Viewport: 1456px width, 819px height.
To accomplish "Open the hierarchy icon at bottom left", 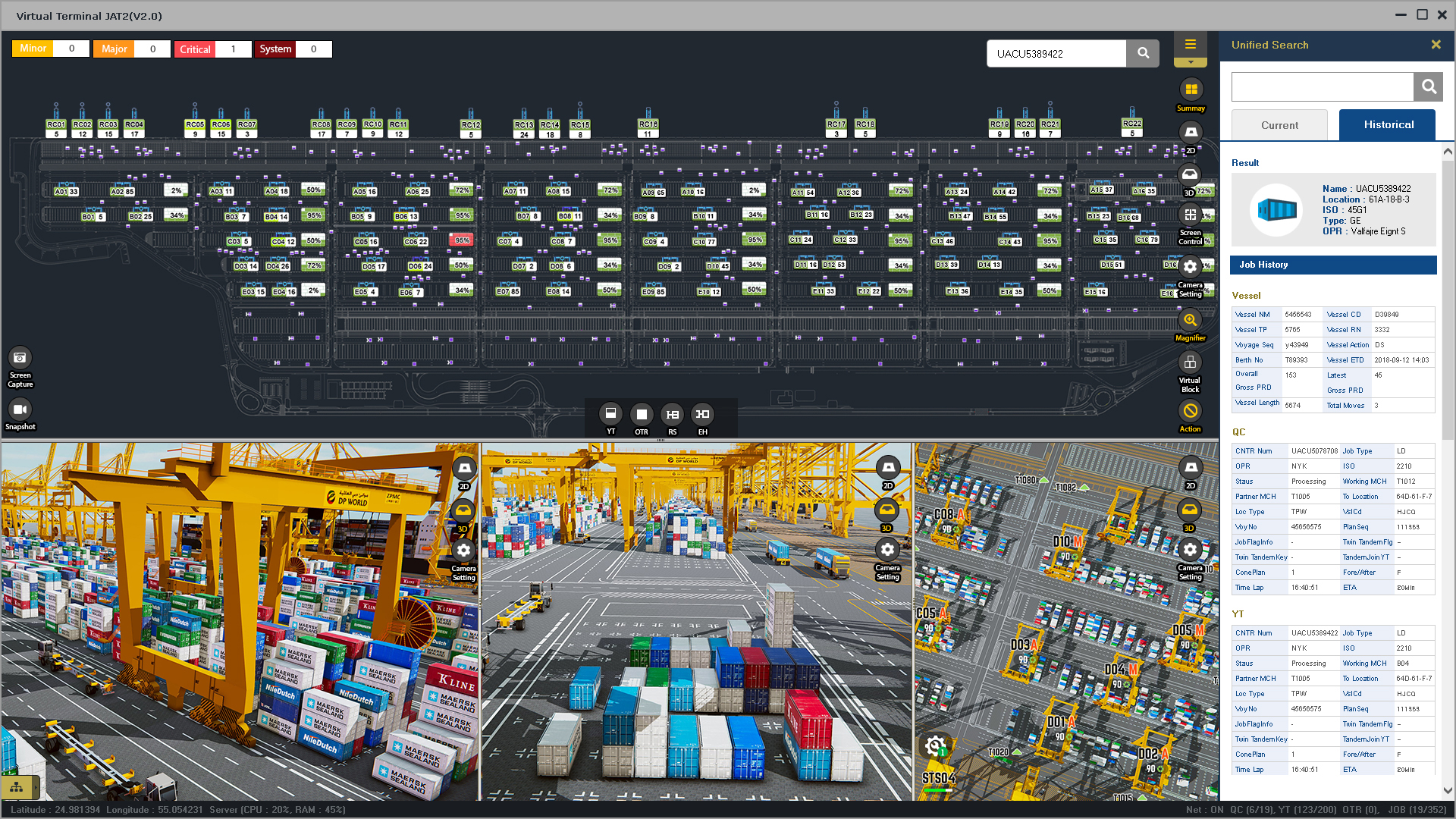I will point(17,787).
